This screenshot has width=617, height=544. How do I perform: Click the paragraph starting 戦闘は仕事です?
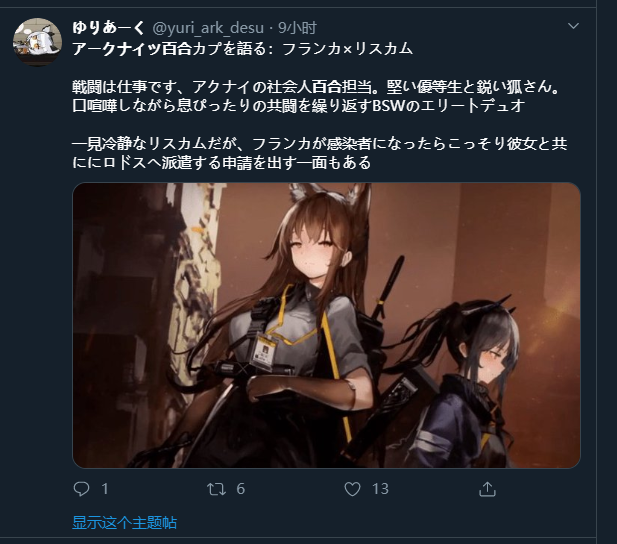point(316,96)
